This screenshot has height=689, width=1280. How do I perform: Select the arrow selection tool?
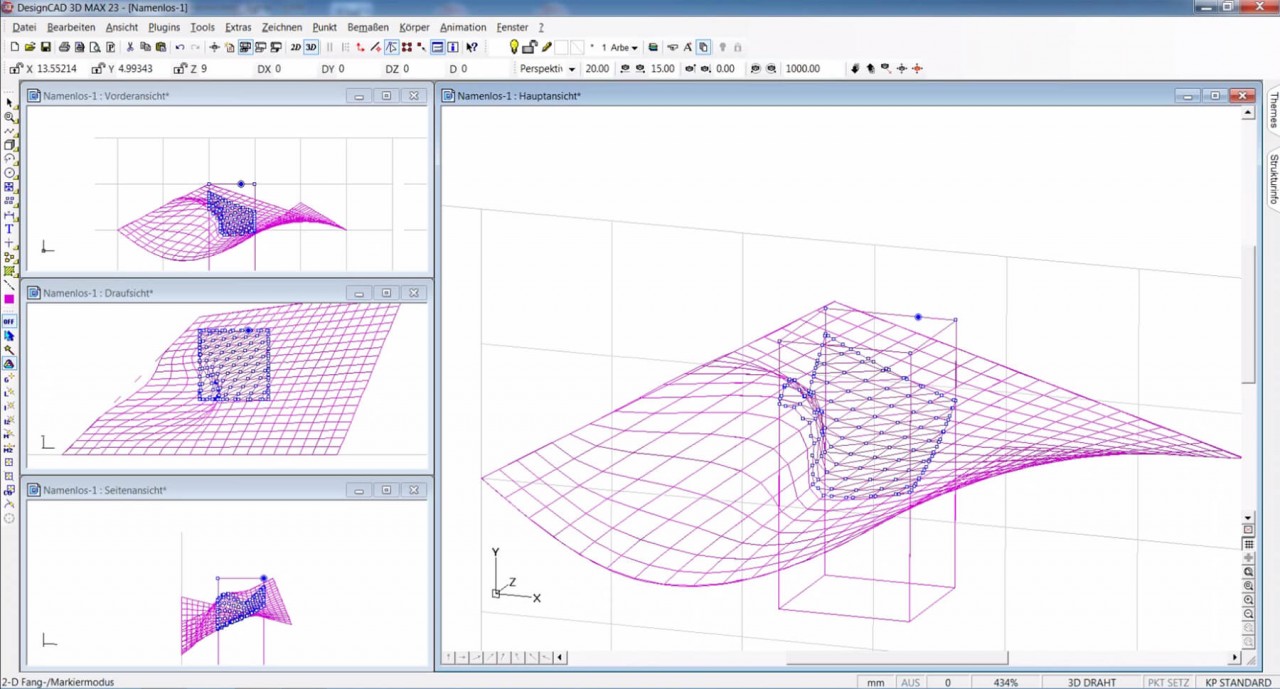pyautogui.click(x=8, y=101)
